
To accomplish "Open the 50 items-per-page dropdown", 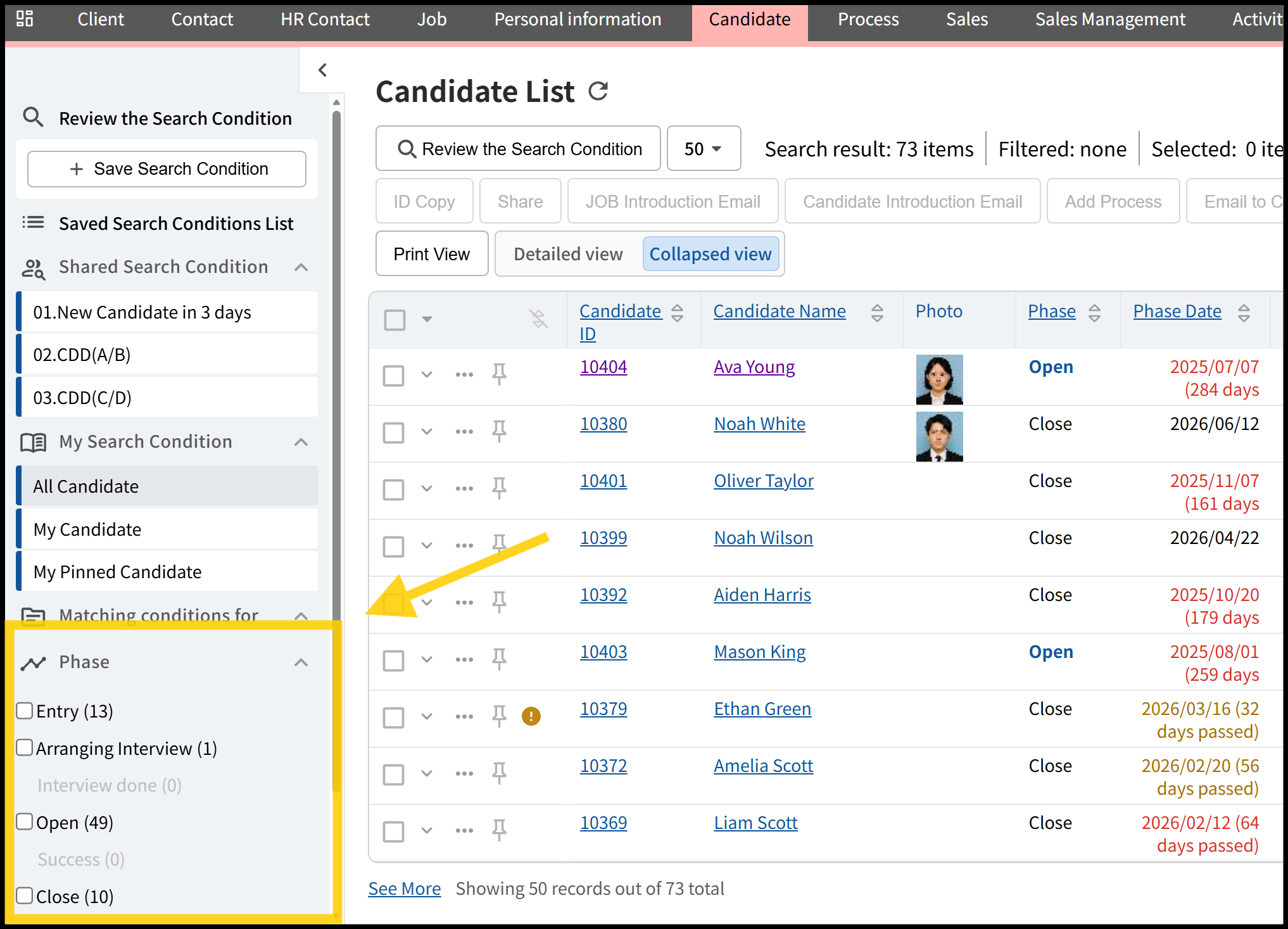I will (704, 149).
